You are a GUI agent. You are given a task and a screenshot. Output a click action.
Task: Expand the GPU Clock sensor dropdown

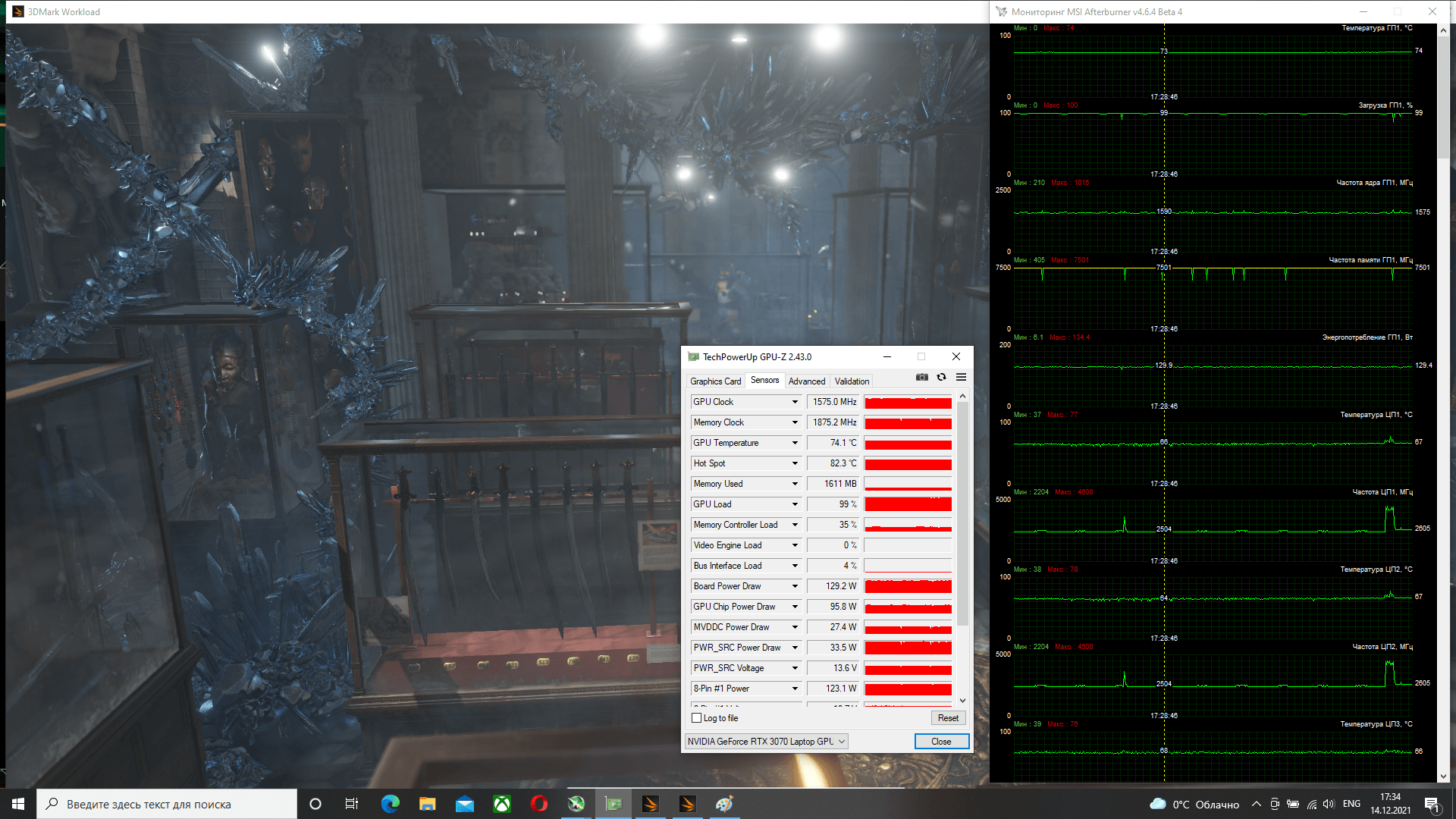click(x=795, y=402)
